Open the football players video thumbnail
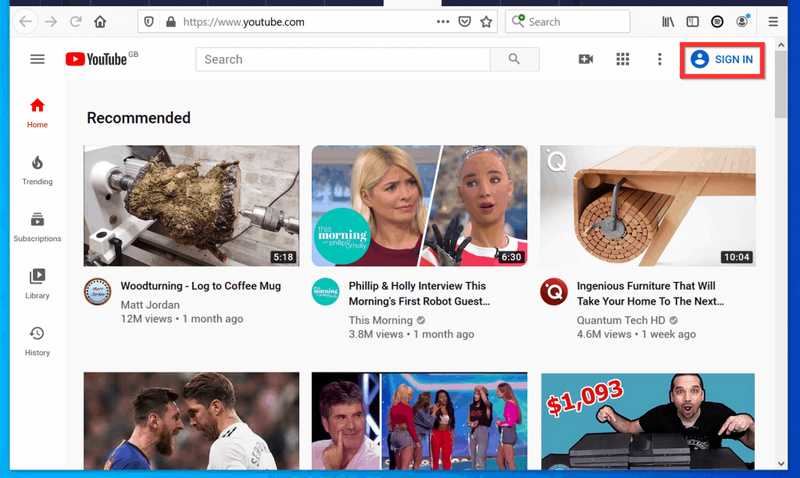This screenshot has height=478, width=800. click(191, 421)
